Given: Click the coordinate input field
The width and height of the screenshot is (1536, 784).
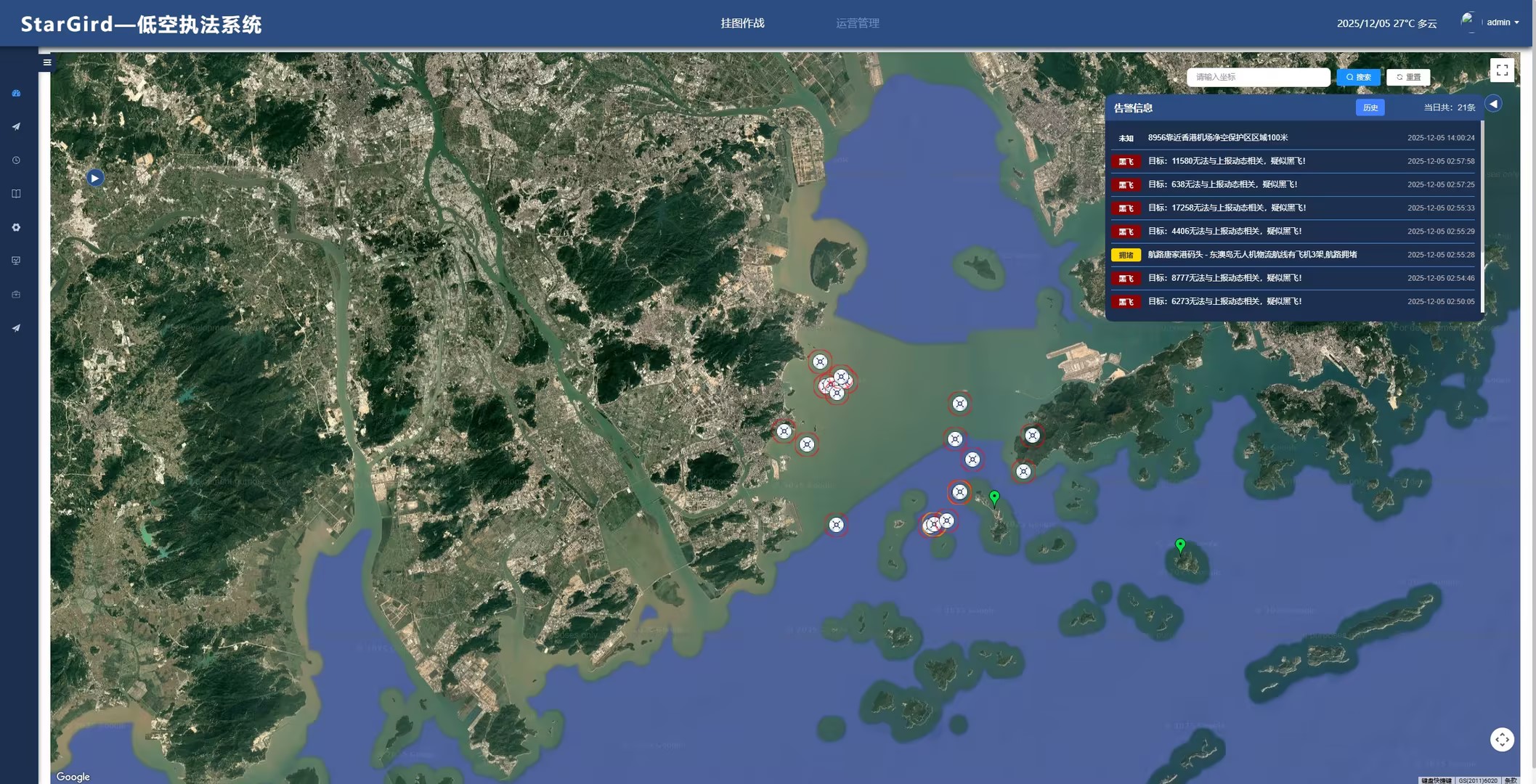Looking at the screenshot, I should pos(1258,77).
